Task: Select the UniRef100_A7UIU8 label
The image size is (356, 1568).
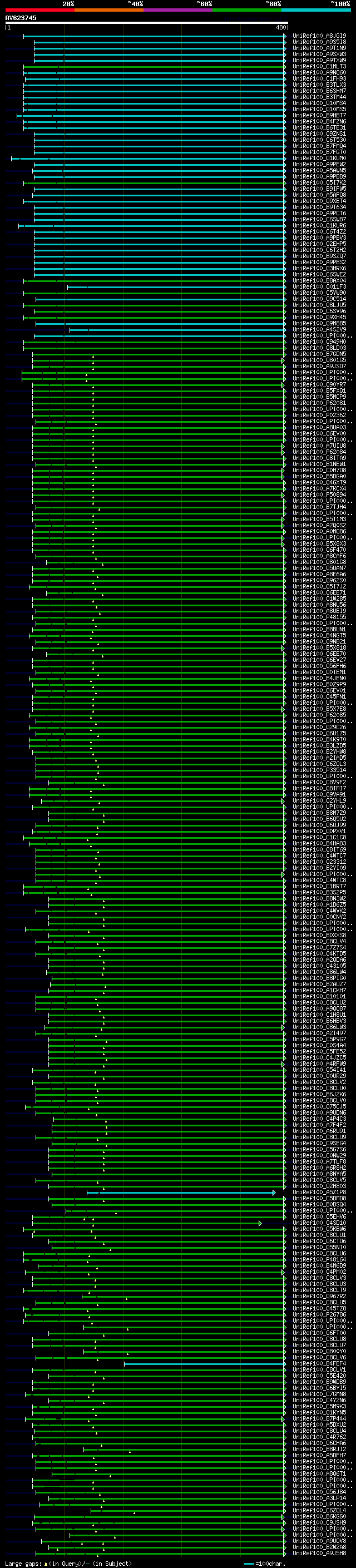Action: point(319,446)
